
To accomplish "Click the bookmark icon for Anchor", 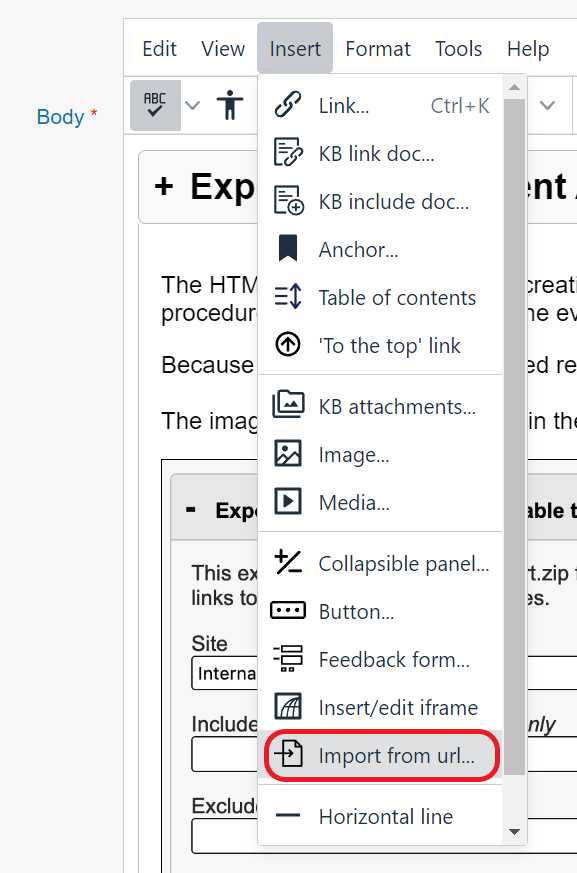I will tap(288, 248).
